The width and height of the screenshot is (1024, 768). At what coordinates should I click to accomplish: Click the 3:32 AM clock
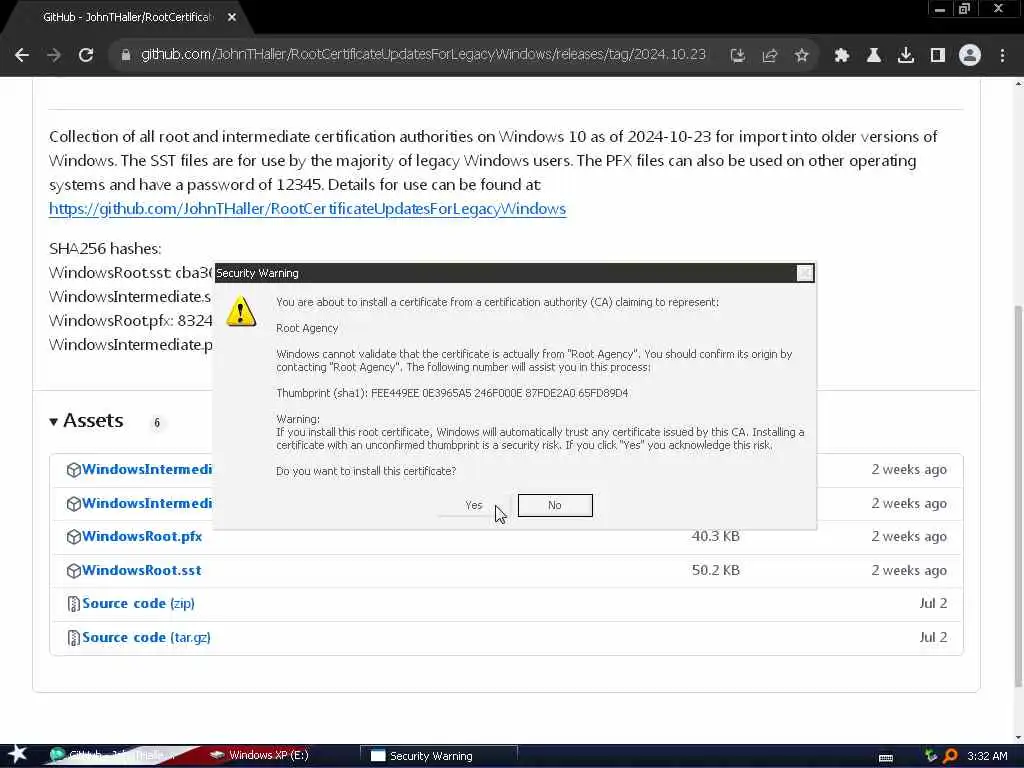[x=987, y=756]
